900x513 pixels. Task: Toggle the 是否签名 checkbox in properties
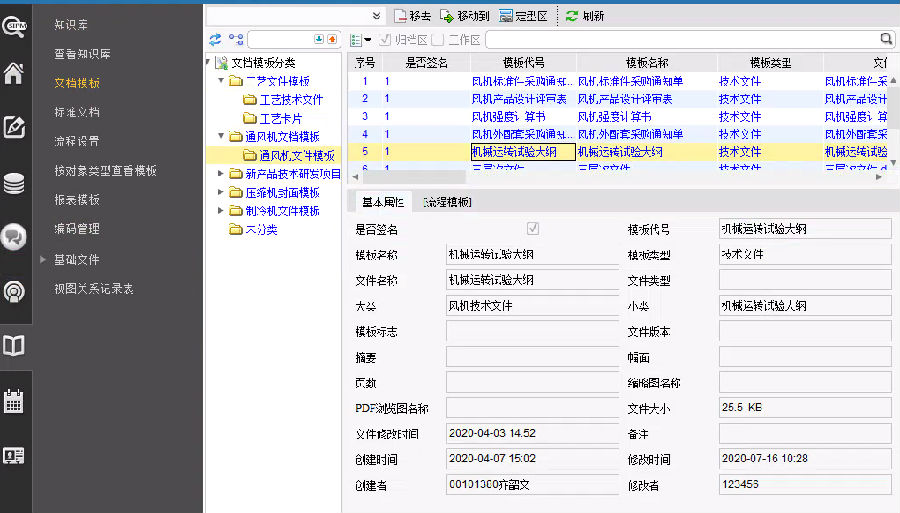(533, 229)
